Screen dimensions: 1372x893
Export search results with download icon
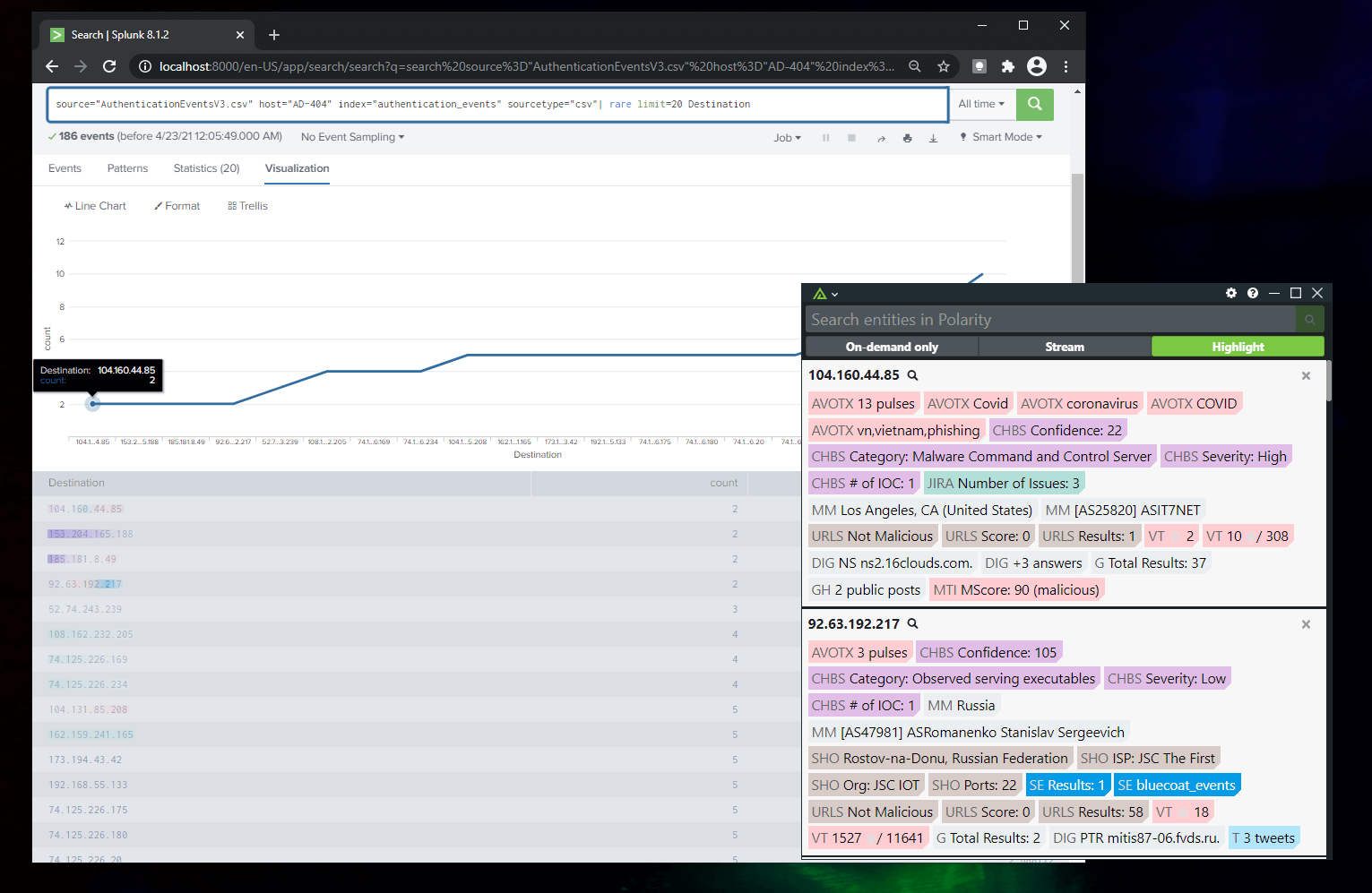point(933,138)
